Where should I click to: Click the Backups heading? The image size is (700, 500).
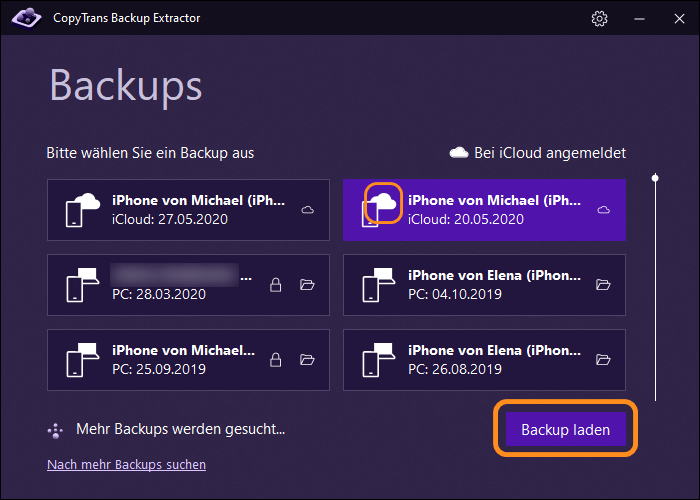(x=126, y=86)
